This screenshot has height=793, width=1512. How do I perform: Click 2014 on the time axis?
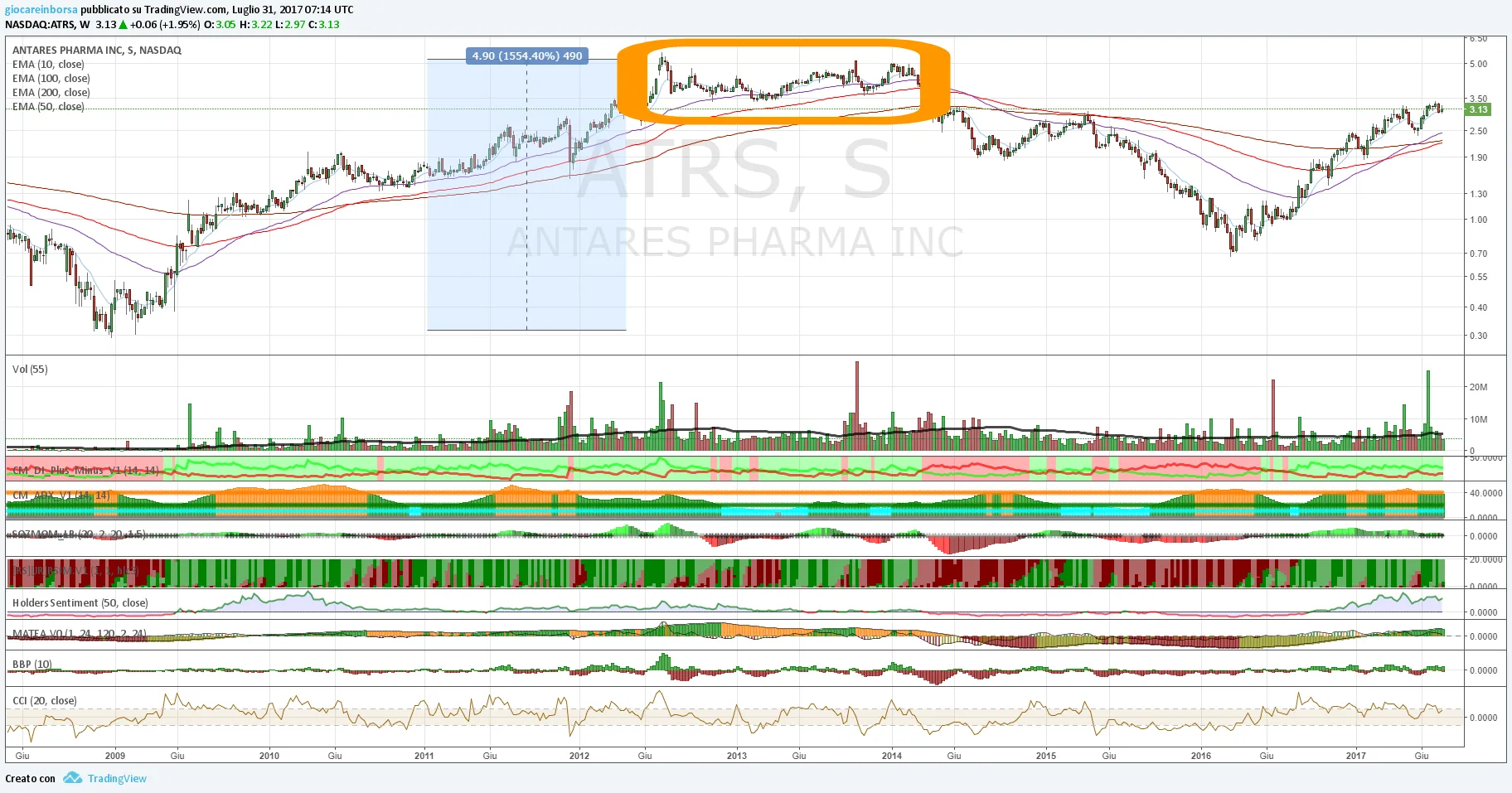[x=892, y=756]
